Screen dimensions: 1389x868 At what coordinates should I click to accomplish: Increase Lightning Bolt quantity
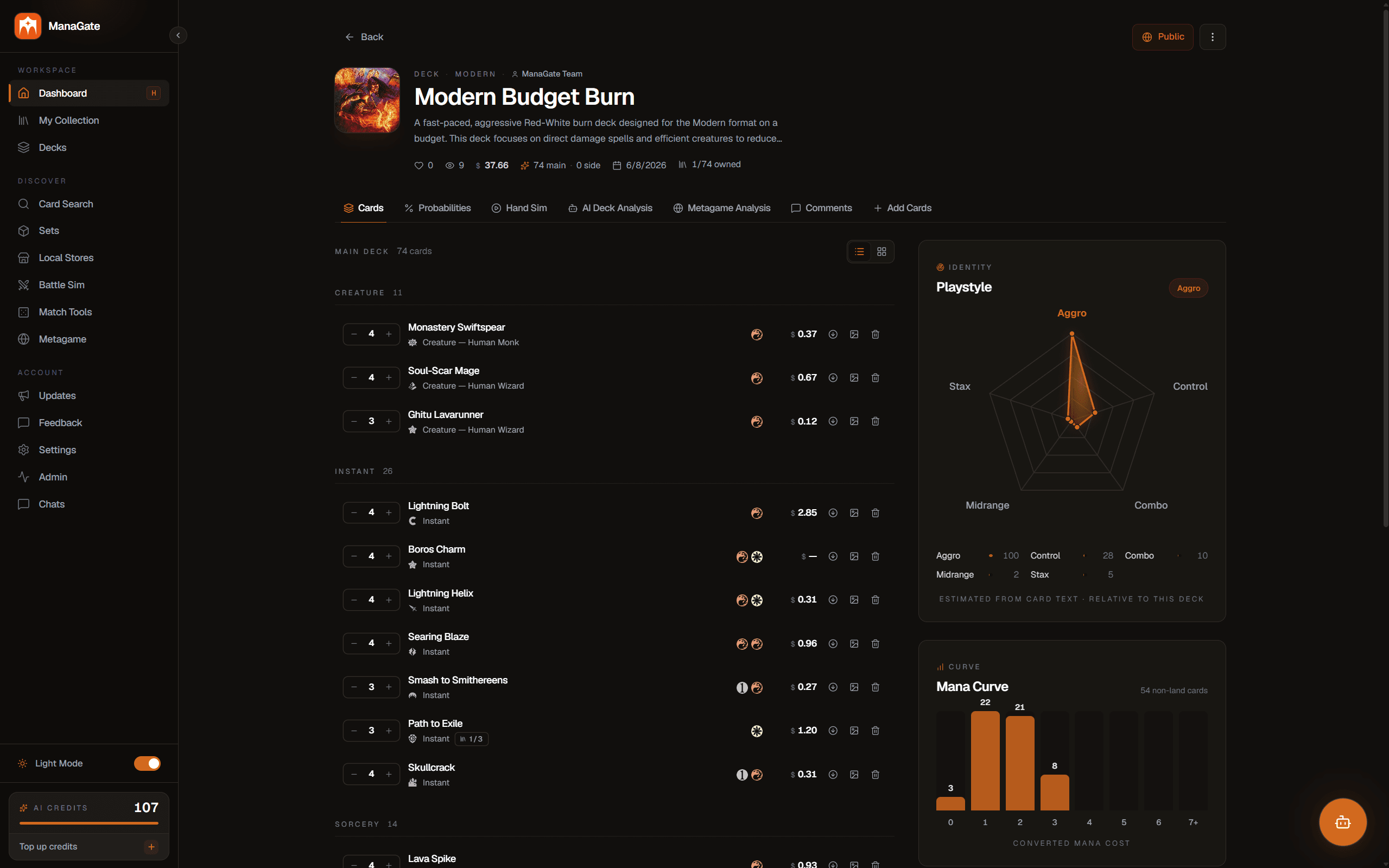(389, 512)
